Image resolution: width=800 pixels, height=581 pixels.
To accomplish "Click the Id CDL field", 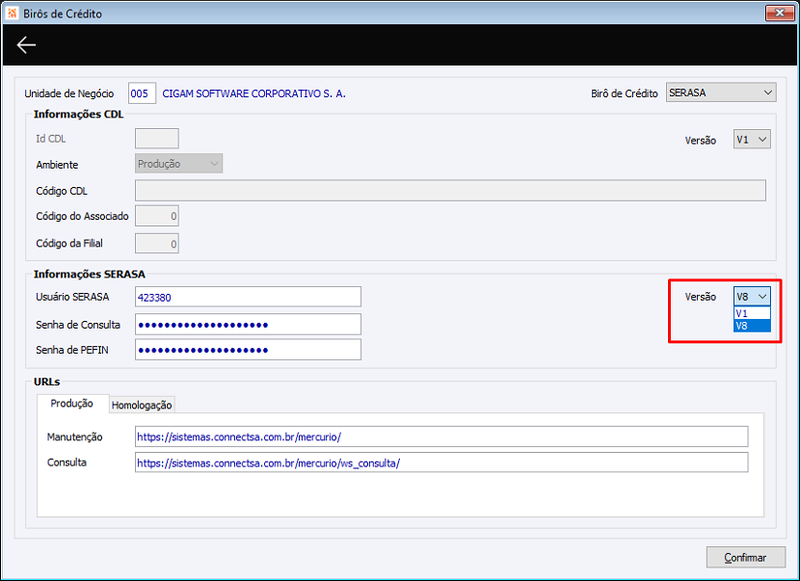I will [157, 139].
